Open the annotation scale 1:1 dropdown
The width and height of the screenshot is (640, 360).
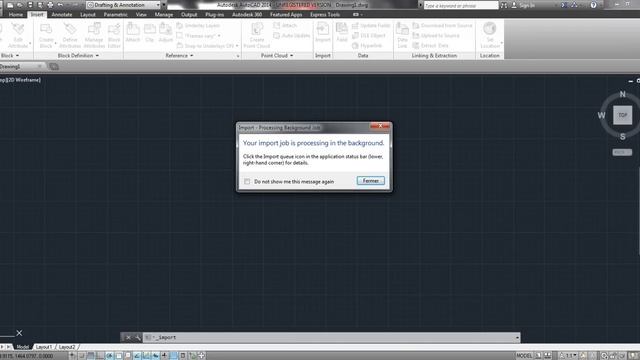point(568,356)
